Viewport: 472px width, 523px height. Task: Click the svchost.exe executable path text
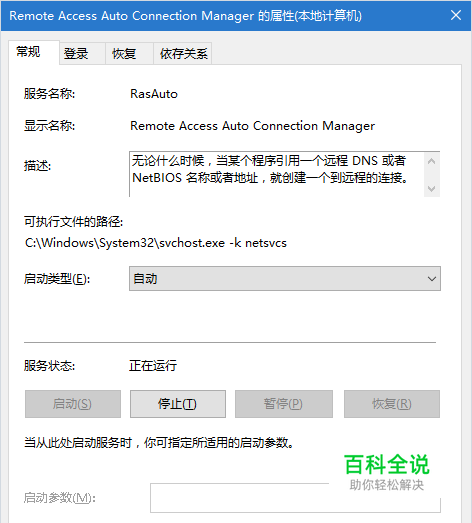156,243
